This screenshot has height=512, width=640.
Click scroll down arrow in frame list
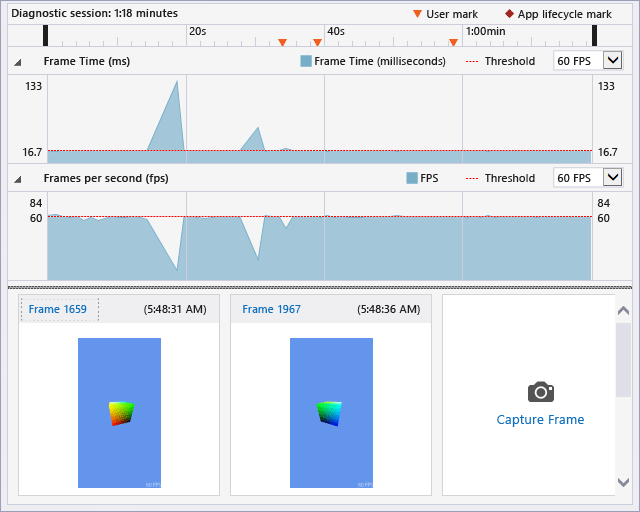tap(623, 482)
